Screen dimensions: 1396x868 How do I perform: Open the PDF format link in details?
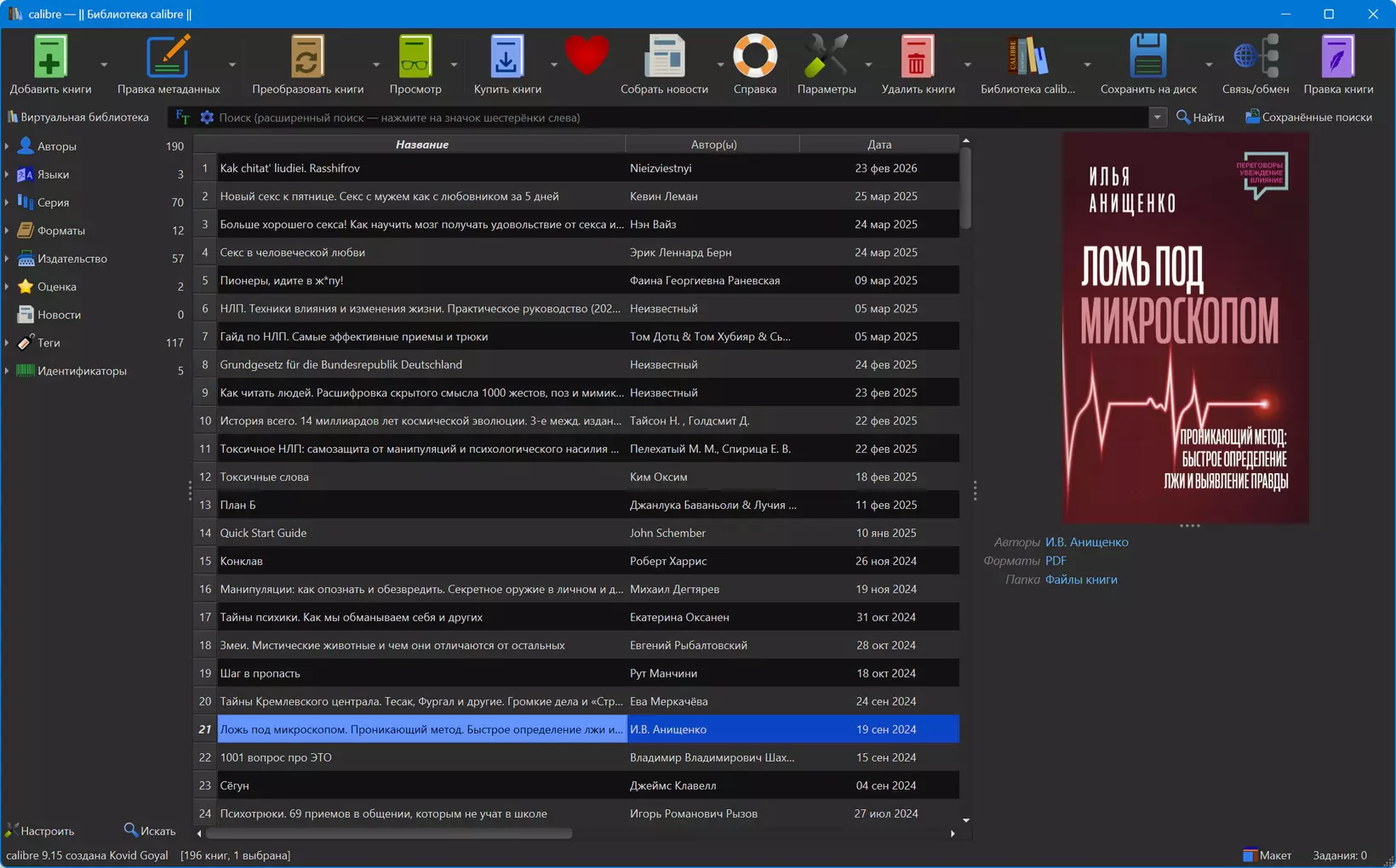click(1056, 561)
